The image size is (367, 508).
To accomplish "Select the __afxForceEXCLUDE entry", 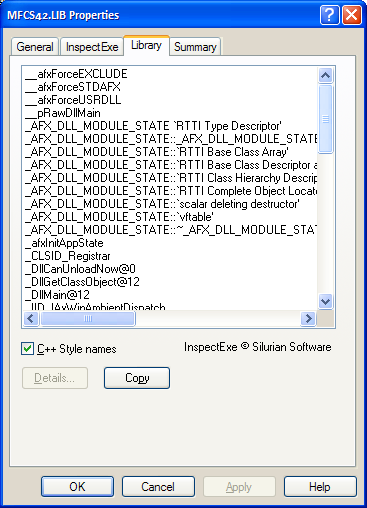I will [76, 74].
